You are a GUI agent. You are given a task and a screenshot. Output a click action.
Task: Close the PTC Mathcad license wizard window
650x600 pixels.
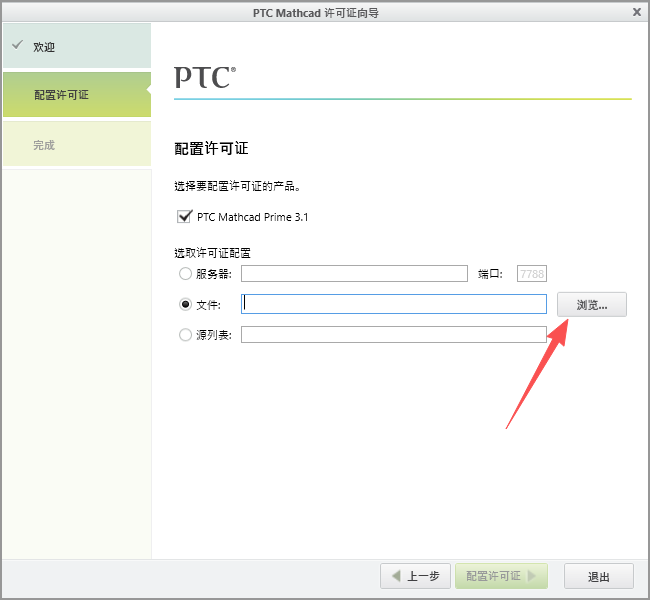637,12
